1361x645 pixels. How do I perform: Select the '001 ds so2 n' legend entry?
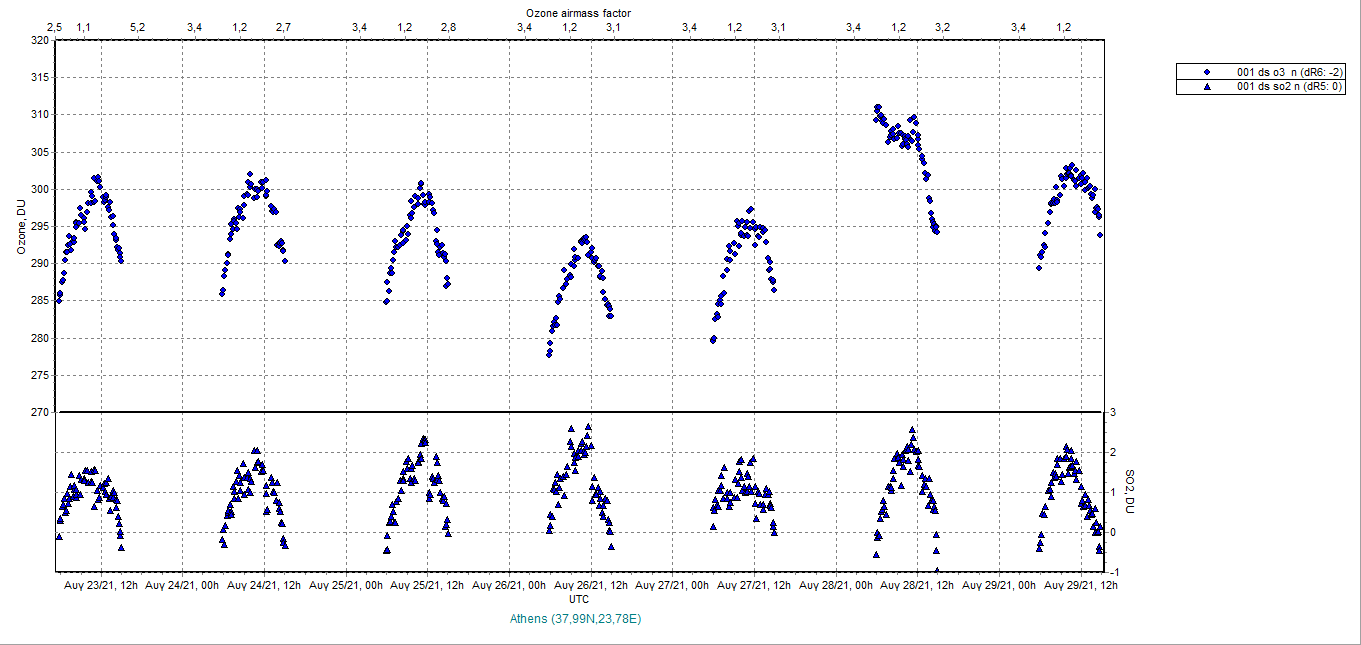1290,87
